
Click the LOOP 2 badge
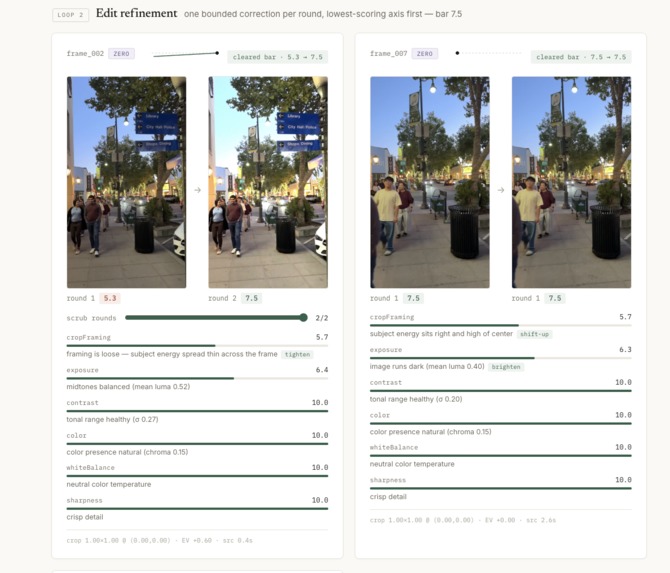pos(71,15)
